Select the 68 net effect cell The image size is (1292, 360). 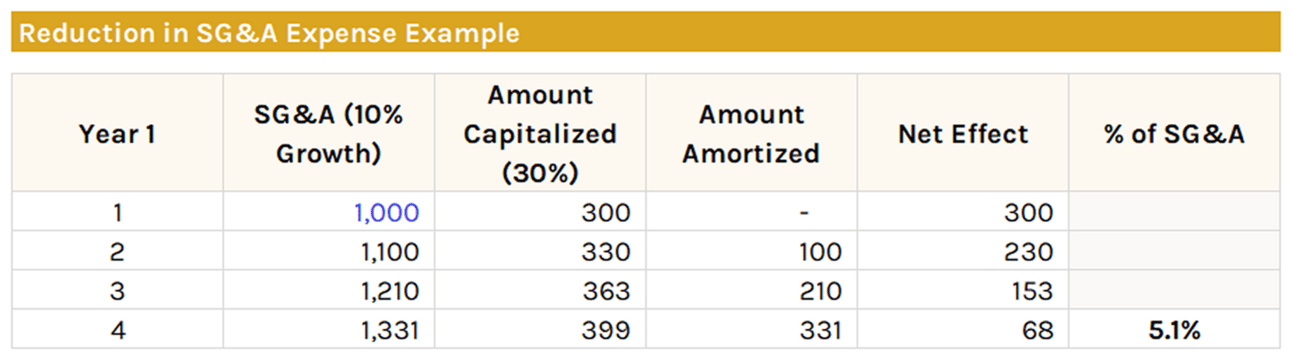point(963,329)
